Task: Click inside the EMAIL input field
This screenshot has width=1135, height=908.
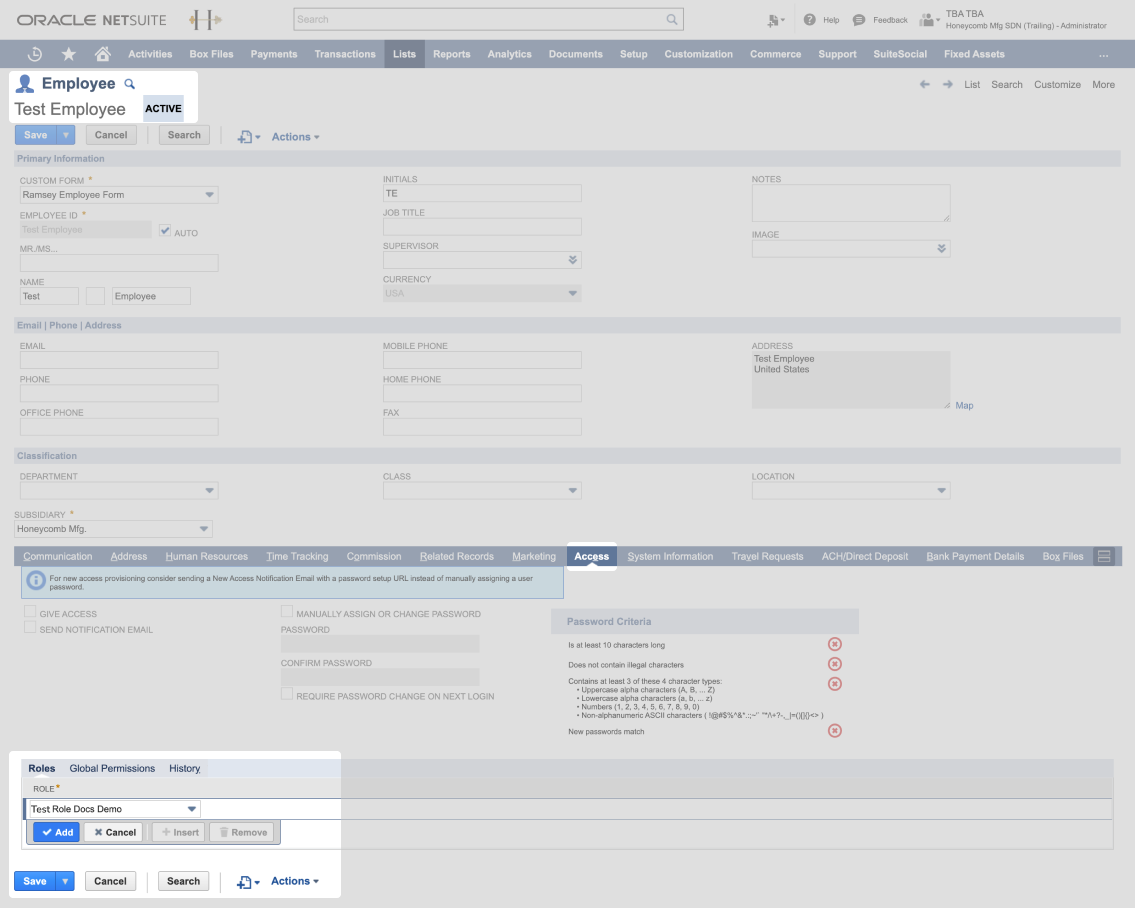Action: pyautogui.click(x=118, y=359)
